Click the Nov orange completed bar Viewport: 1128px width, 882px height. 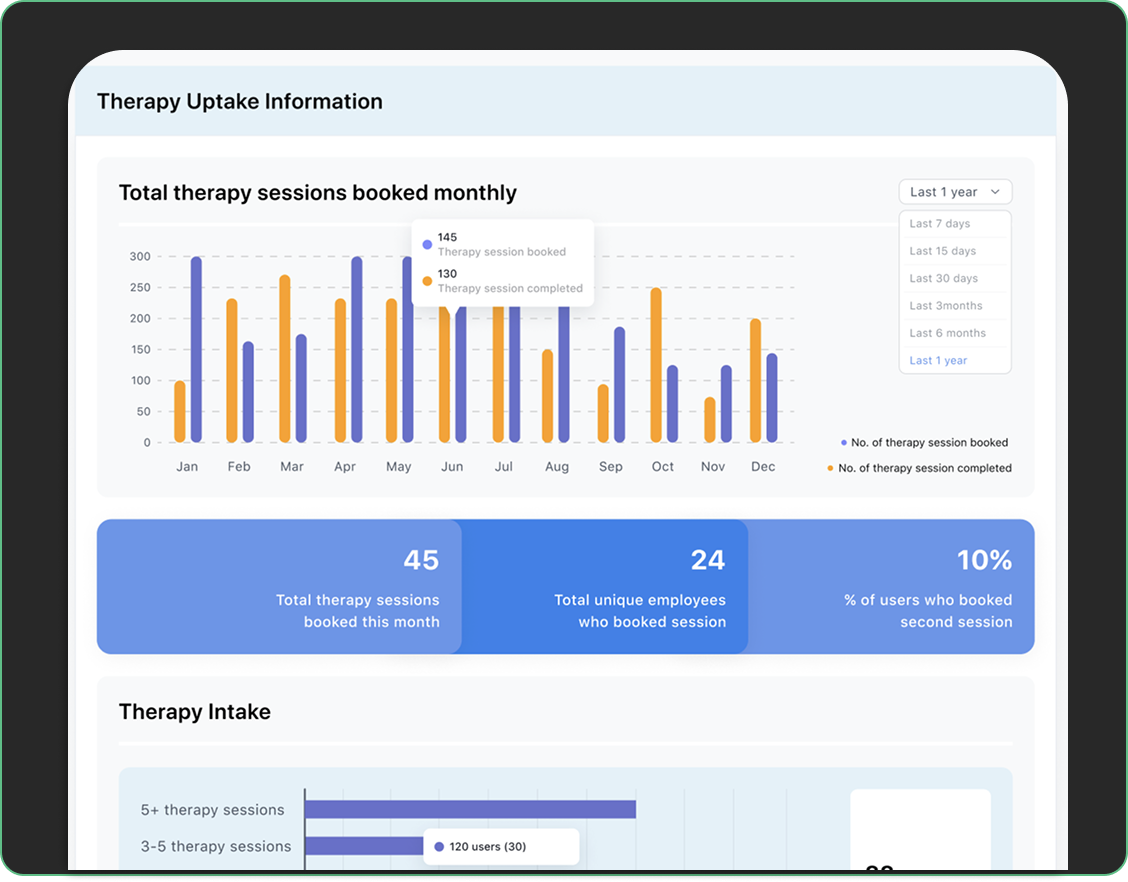click(x=710, y=419)
